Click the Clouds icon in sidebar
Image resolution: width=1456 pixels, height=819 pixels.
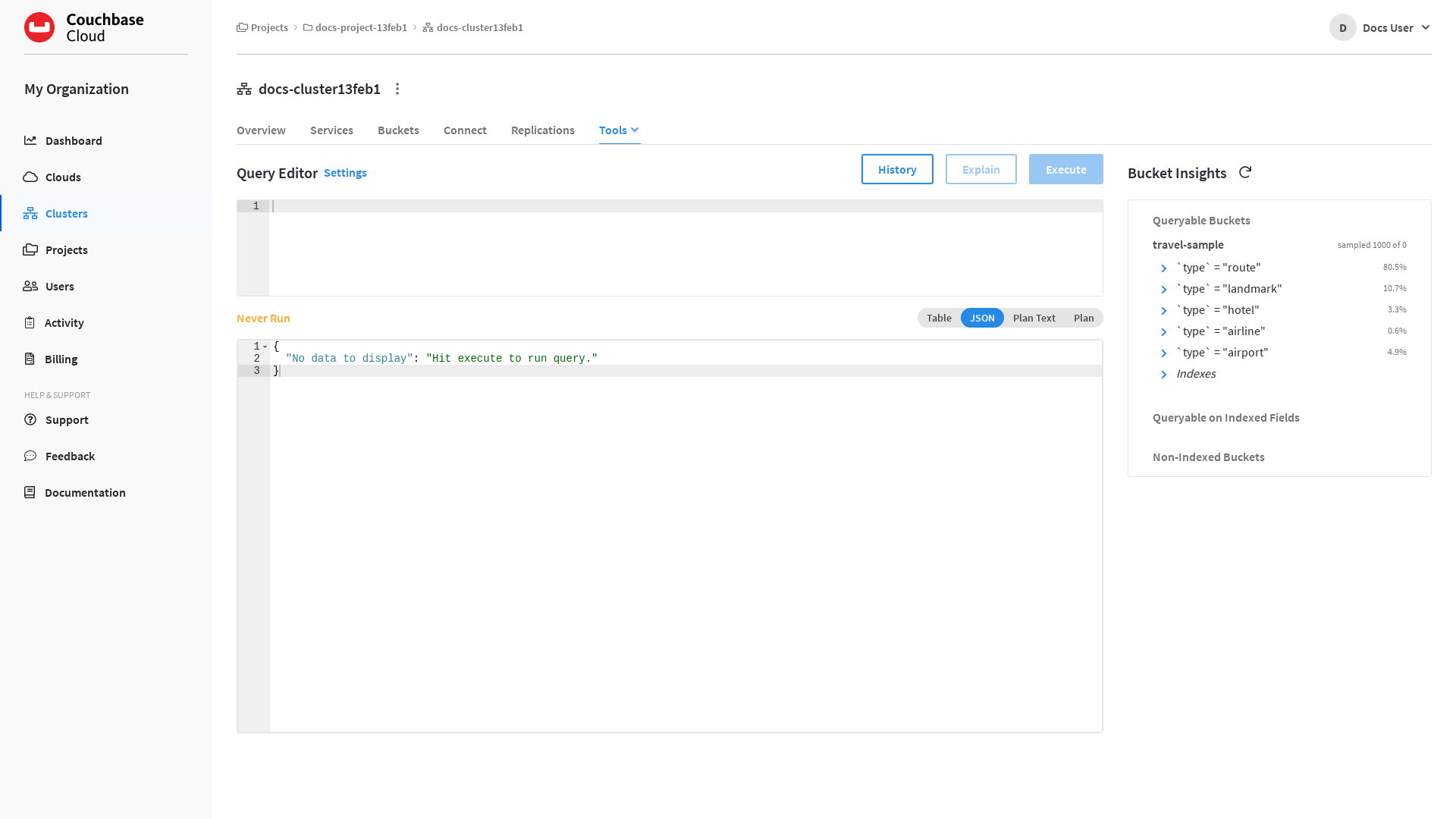[30, 177]
